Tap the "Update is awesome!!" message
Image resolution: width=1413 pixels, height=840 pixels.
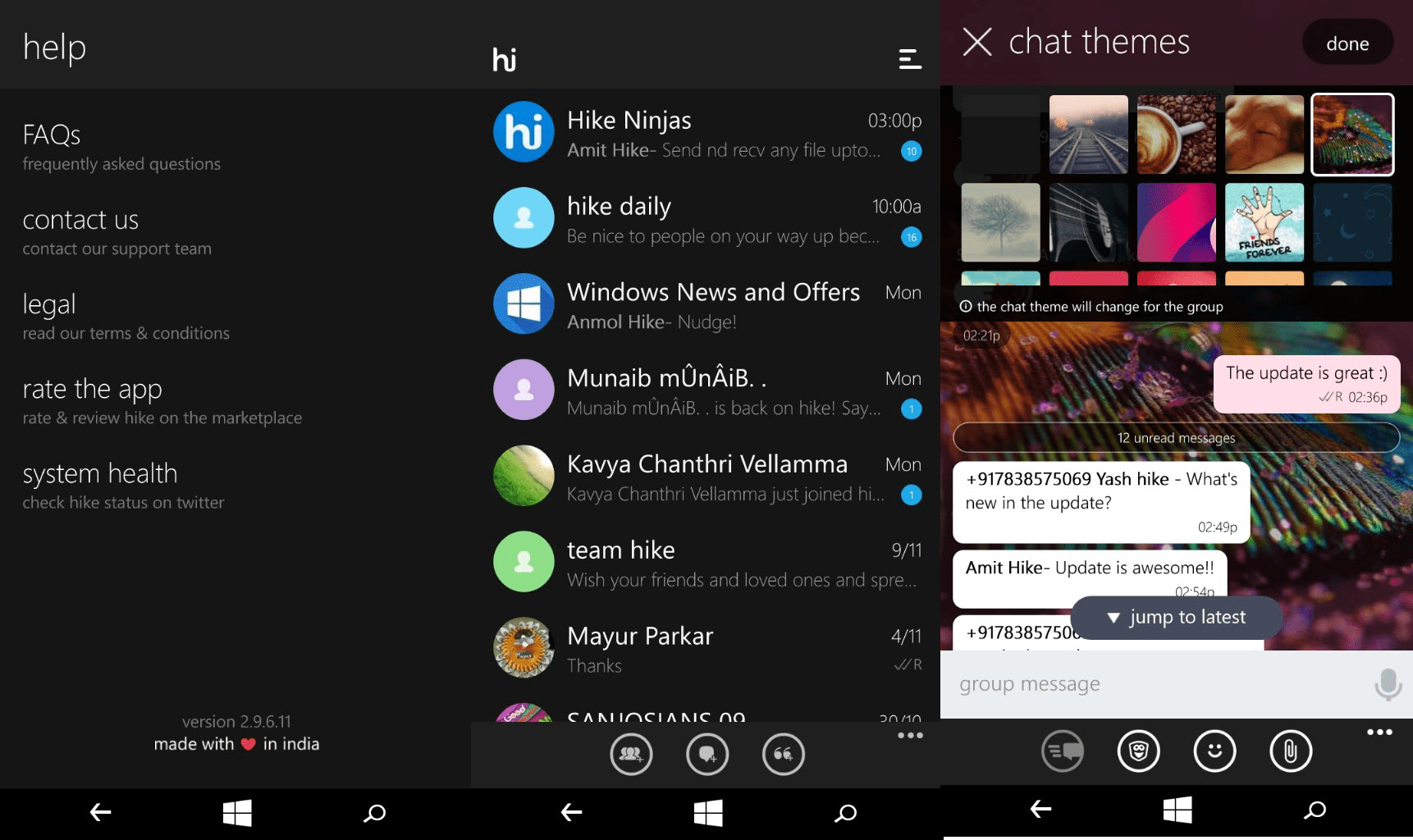pyautogui.click(x=1090, y=577)
